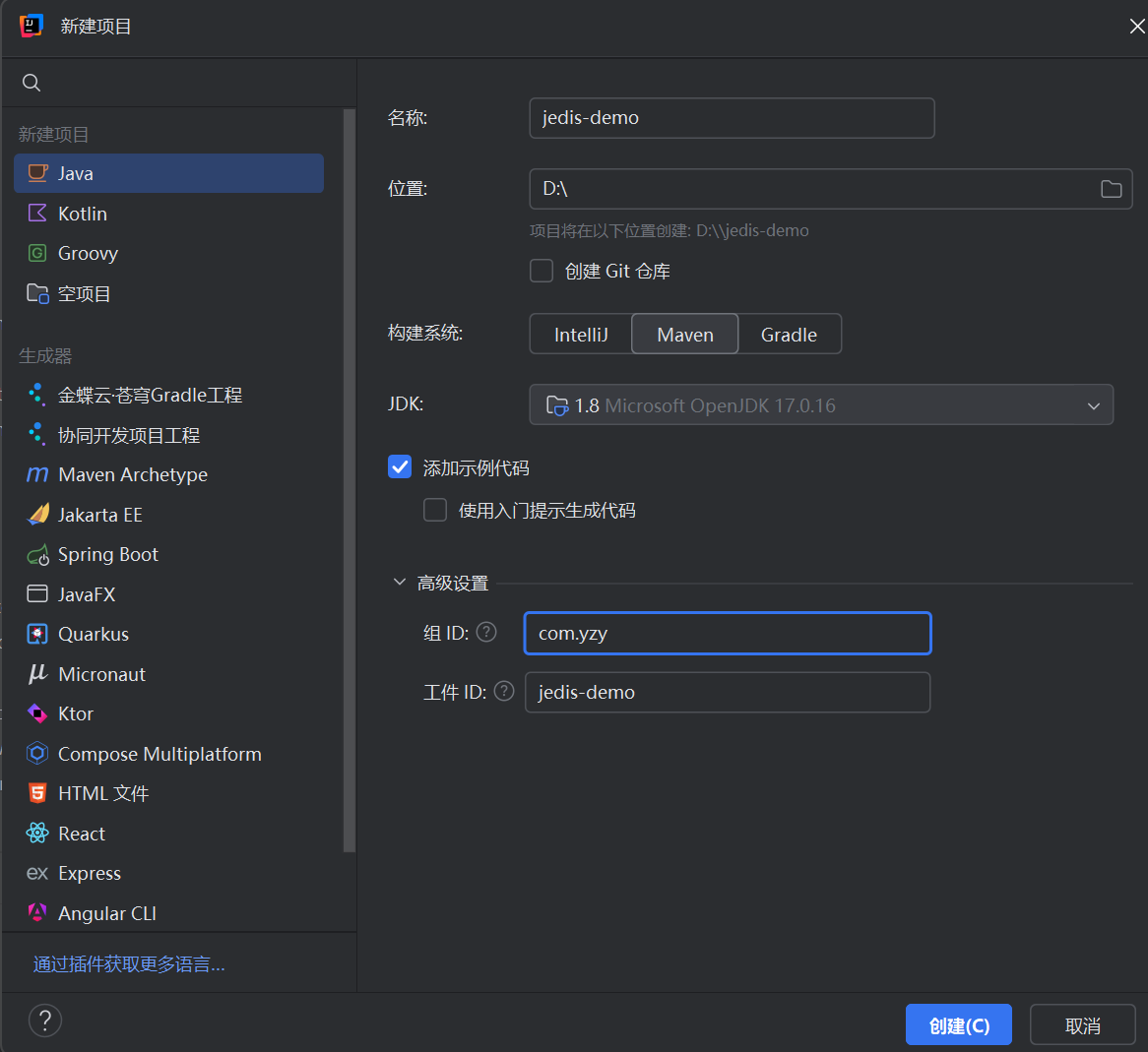
Task: Select Micronaut generator icon
Action: [37, 674]
